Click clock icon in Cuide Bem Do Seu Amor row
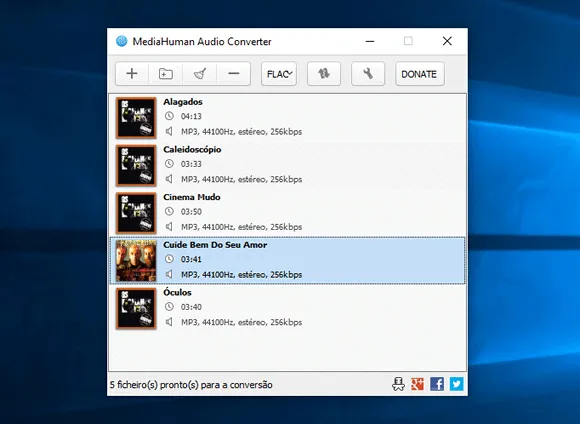580x424 pixels. point(169,259)
